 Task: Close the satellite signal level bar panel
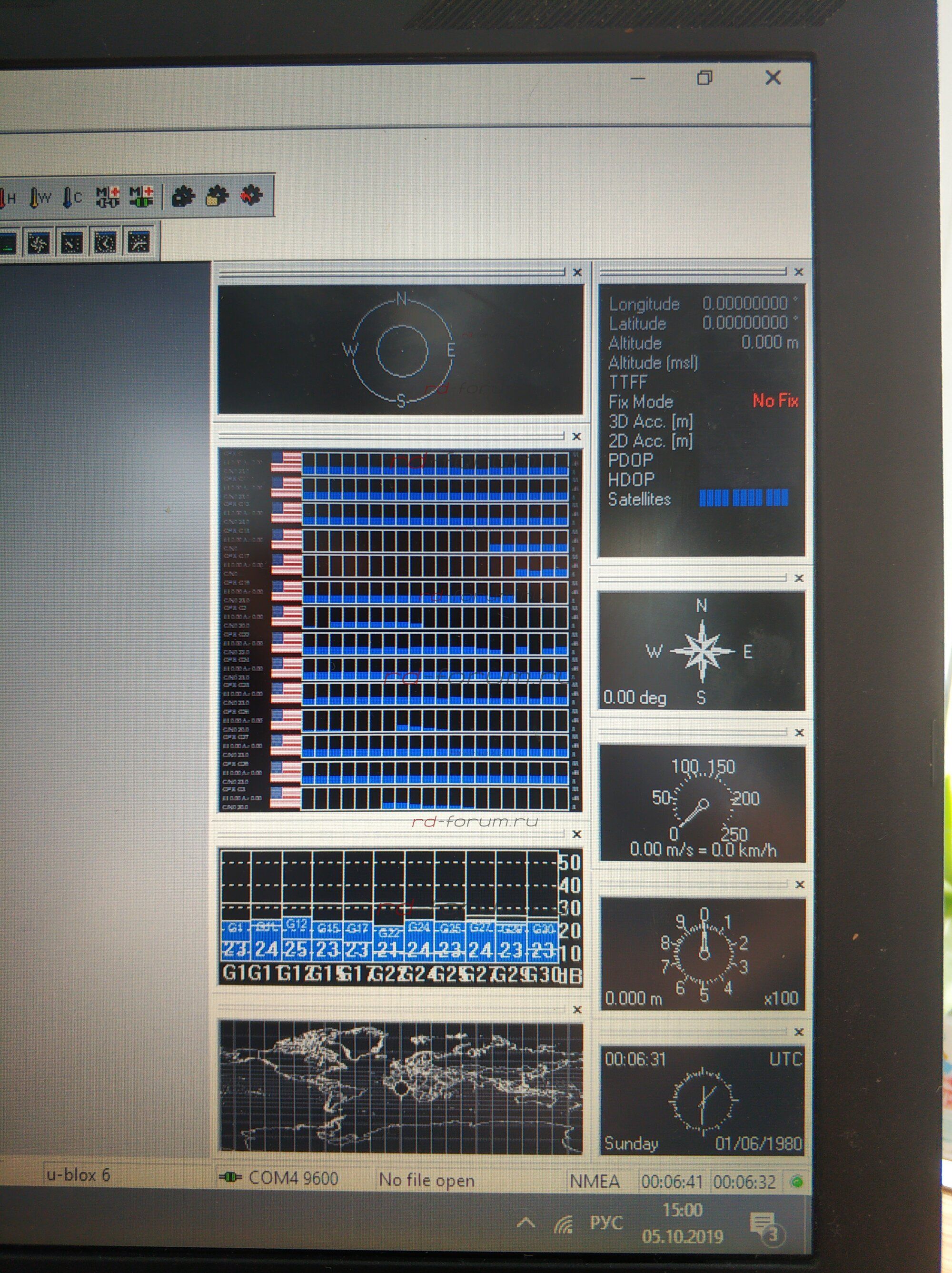tap(577, 834)
